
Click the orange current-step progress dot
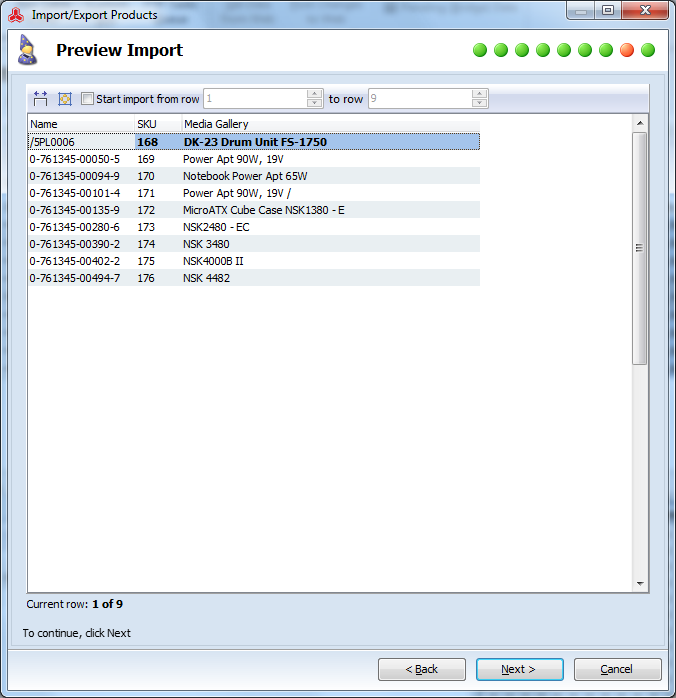coord(627,50)
